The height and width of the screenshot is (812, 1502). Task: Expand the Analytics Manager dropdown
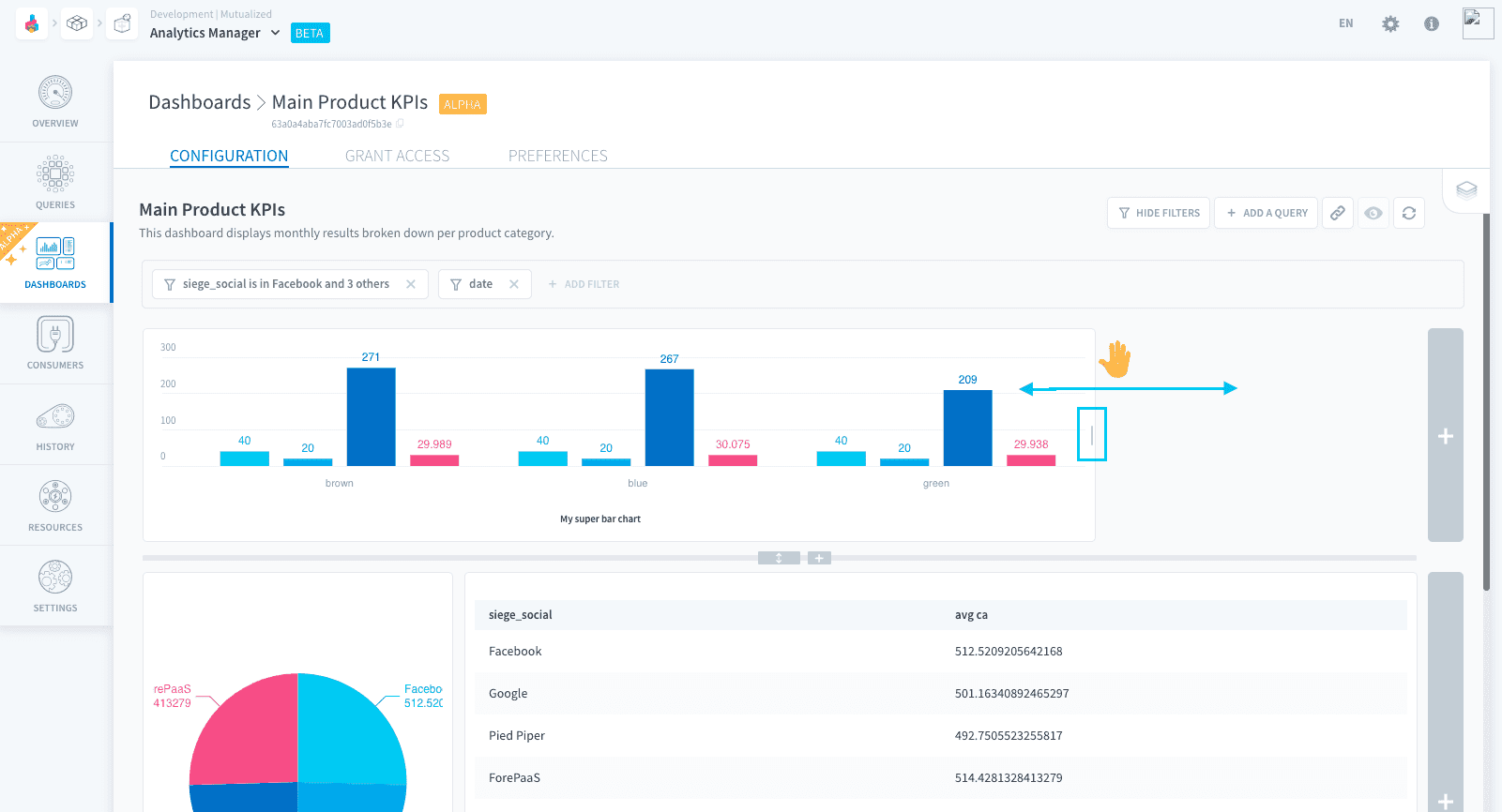pos(275,33)
